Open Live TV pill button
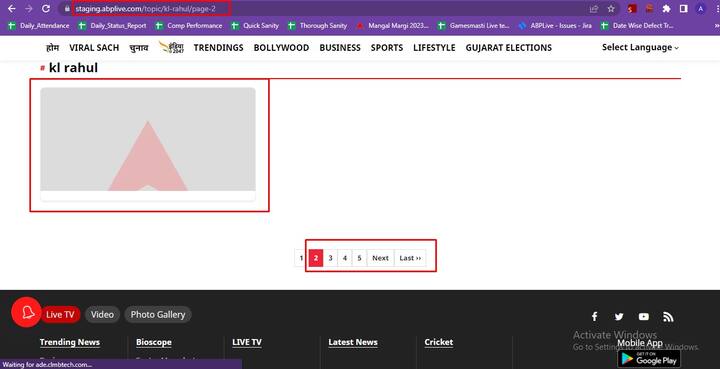 (61, 314)
